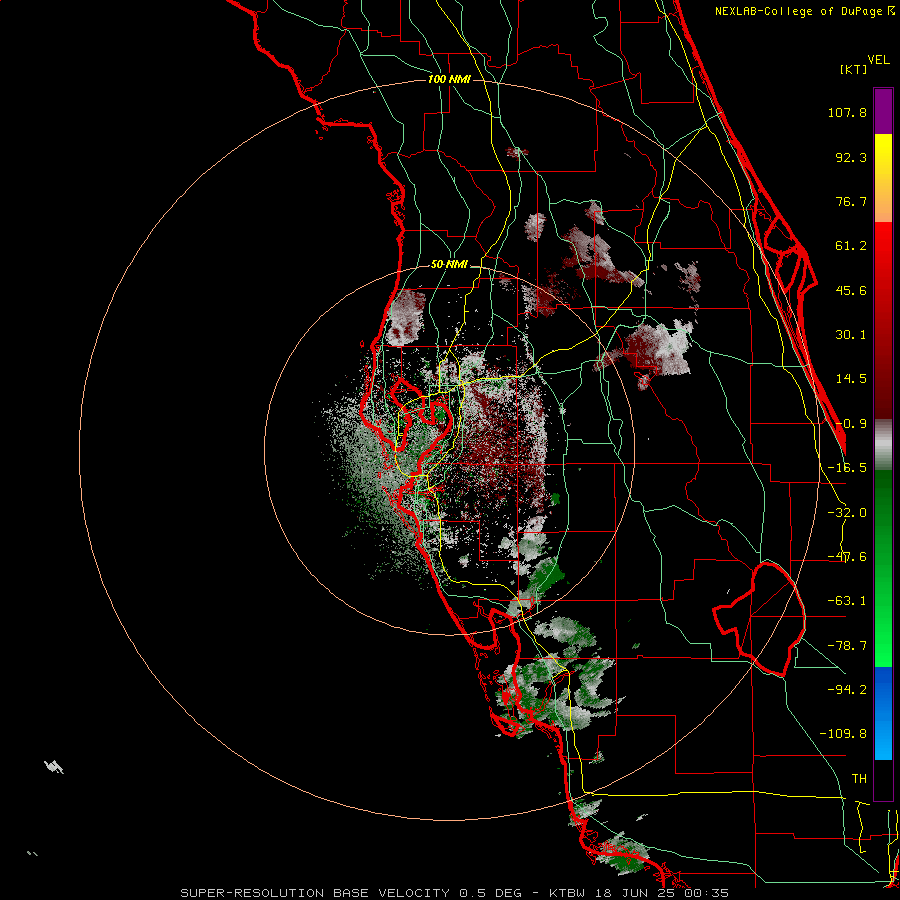The image size is (900, 900).
Task: Click the TH label on the scale
Action: 859,779
